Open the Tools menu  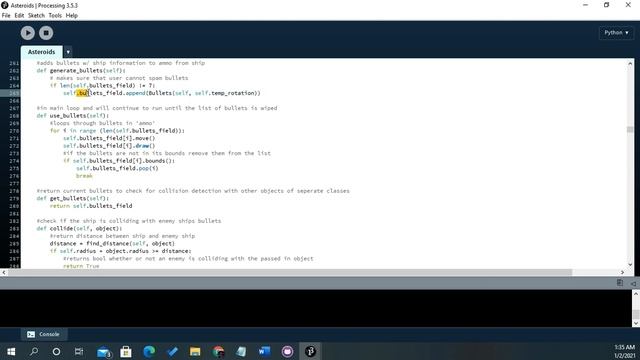[x=55, y=16]
